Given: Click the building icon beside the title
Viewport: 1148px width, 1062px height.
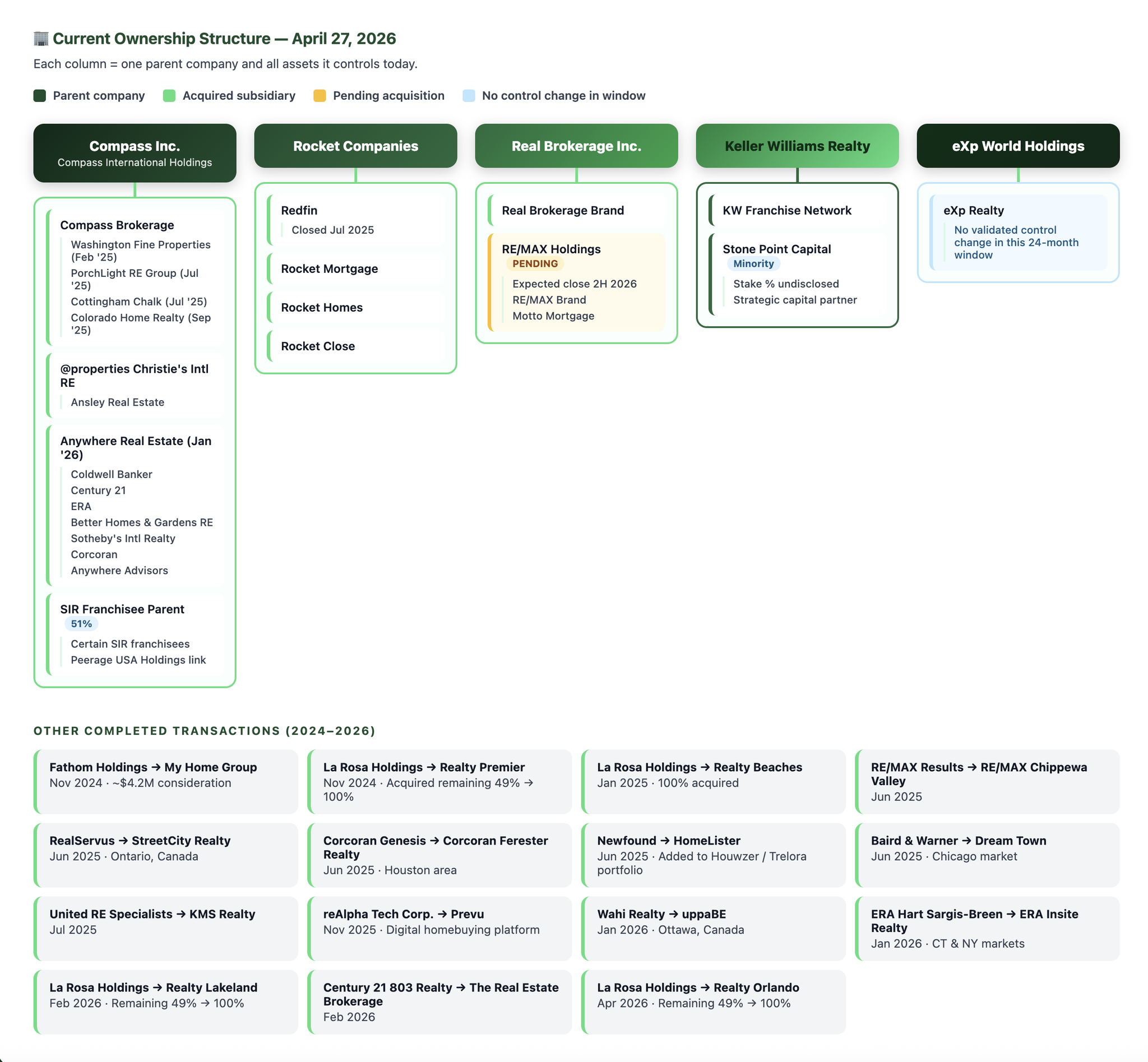Looking at the screenshot, I should pos(41,39).
